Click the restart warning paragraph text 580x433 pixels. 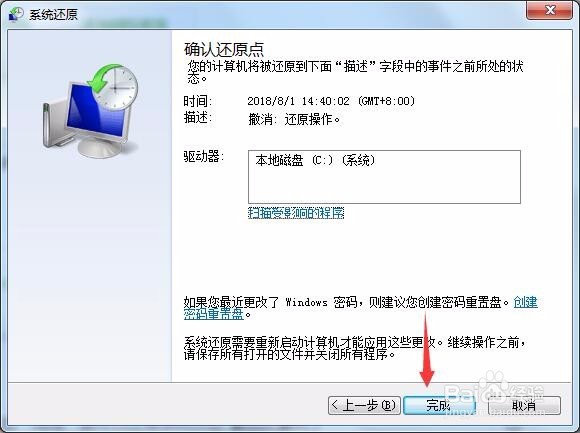(x=355, y=348)
